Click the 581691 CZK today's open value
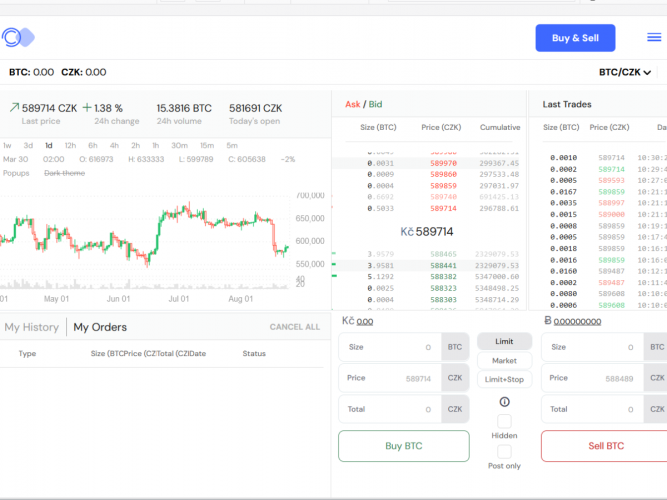 255,108
